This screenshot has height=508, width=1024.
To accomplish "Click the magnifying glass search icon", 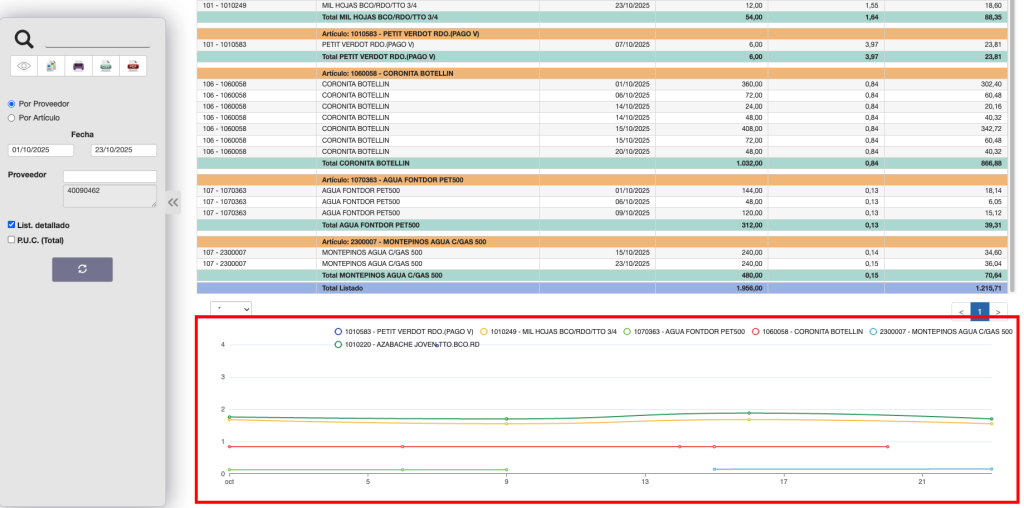I will (x=25, y=40).
